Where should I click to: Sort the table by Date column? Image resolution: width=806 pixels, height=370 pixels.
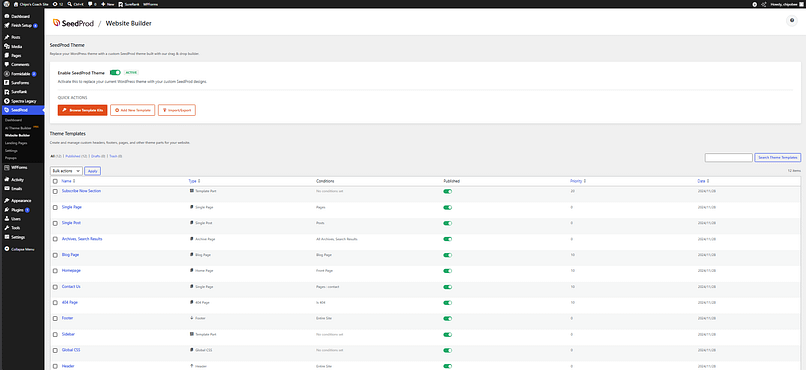(x=703, y=181)
